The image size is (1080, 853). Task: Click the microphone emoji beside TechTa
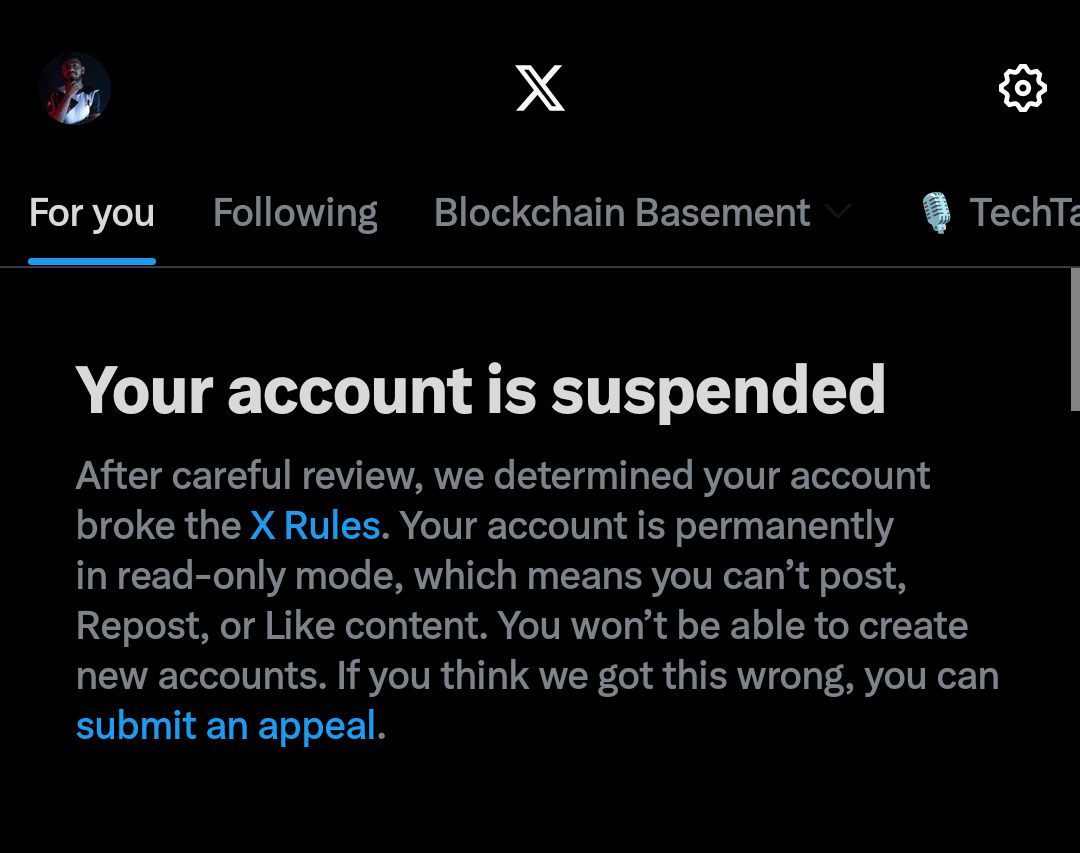(x=936, y=213)
